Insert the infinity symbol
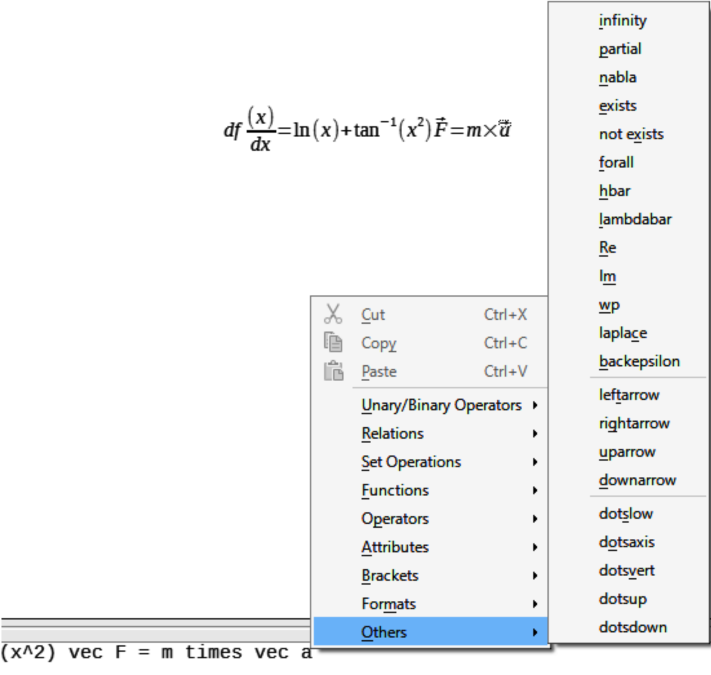 (x=622, y=20)
